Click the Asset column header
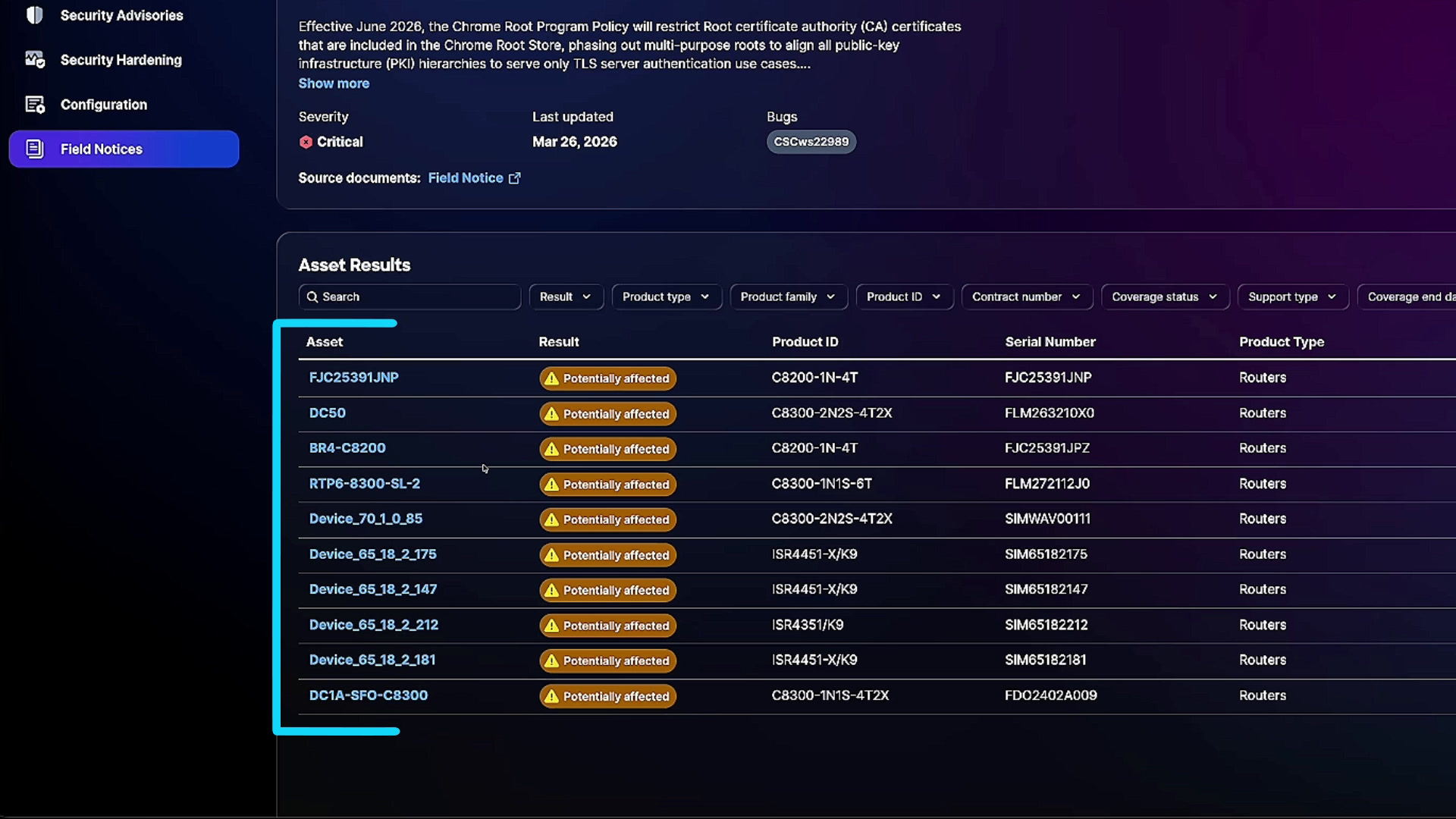The image size is (1456, 819). 325,342
